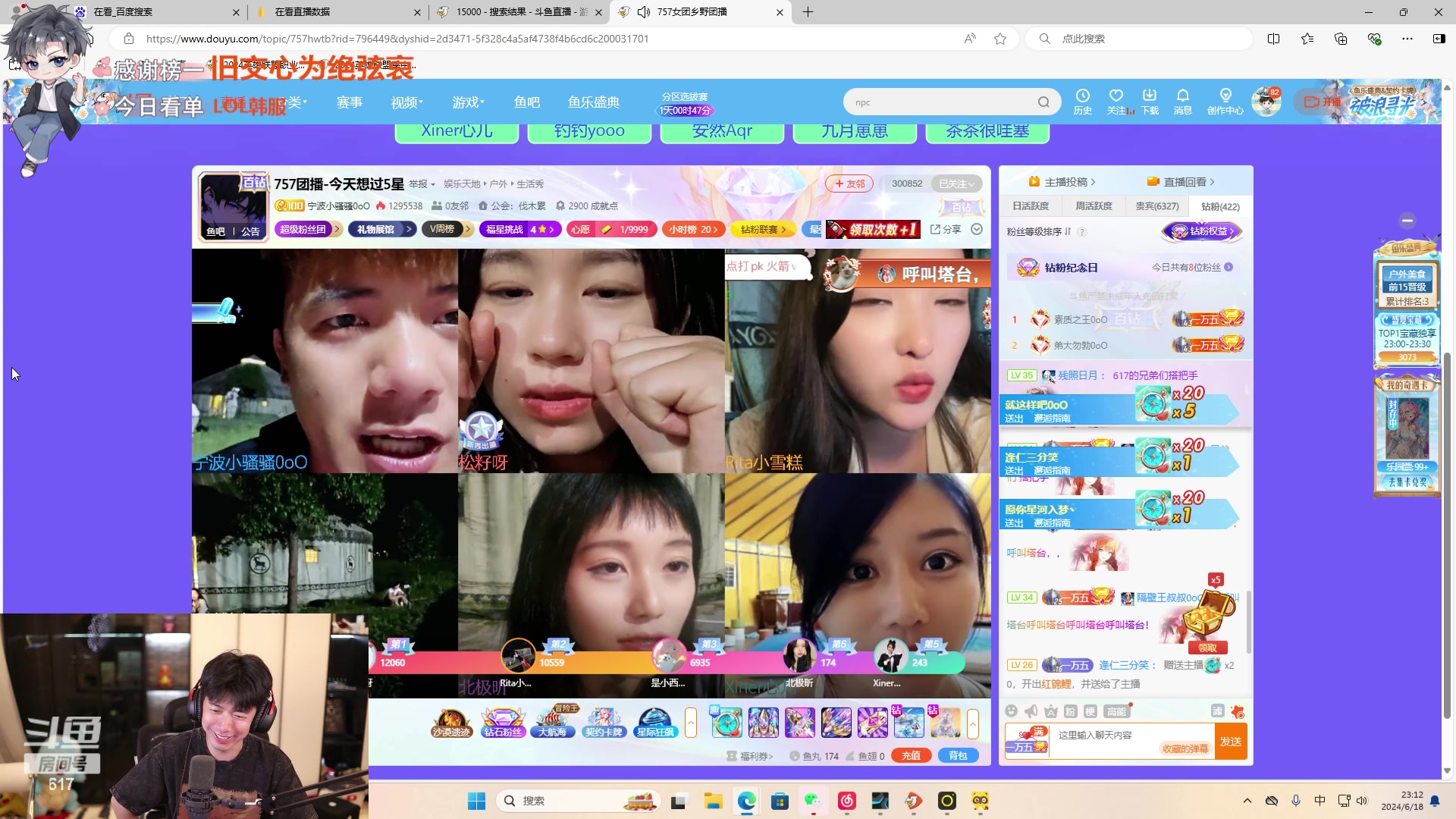Click the 下载 download icon
The image size is (1456, 819).
point(1150,101)
